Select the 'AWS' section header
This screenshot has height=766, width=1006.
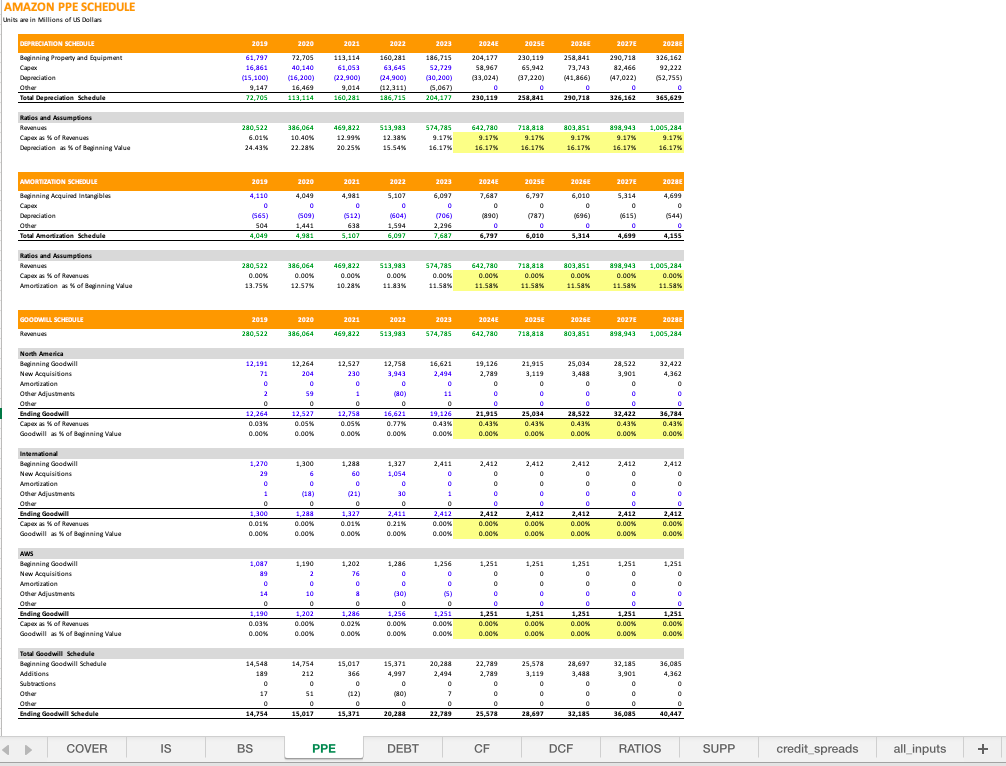click(26, 554)
